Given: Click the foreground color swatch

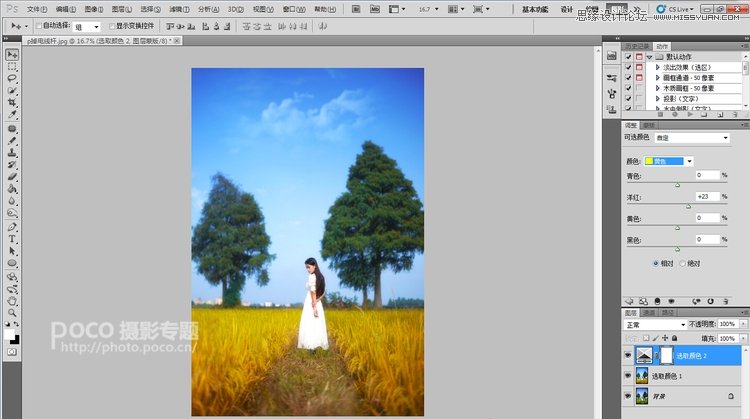Looking at the screenshot, I should (10, 334).
